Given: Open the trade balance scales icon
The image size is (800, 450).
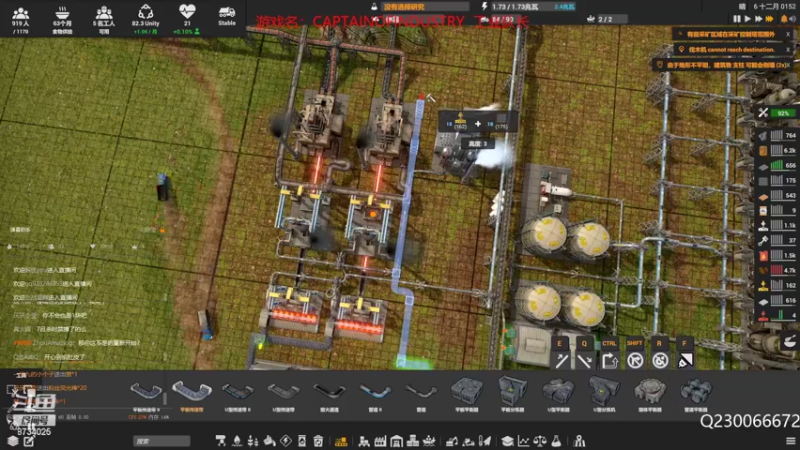Looking at the screenshot, I should 540,441.
